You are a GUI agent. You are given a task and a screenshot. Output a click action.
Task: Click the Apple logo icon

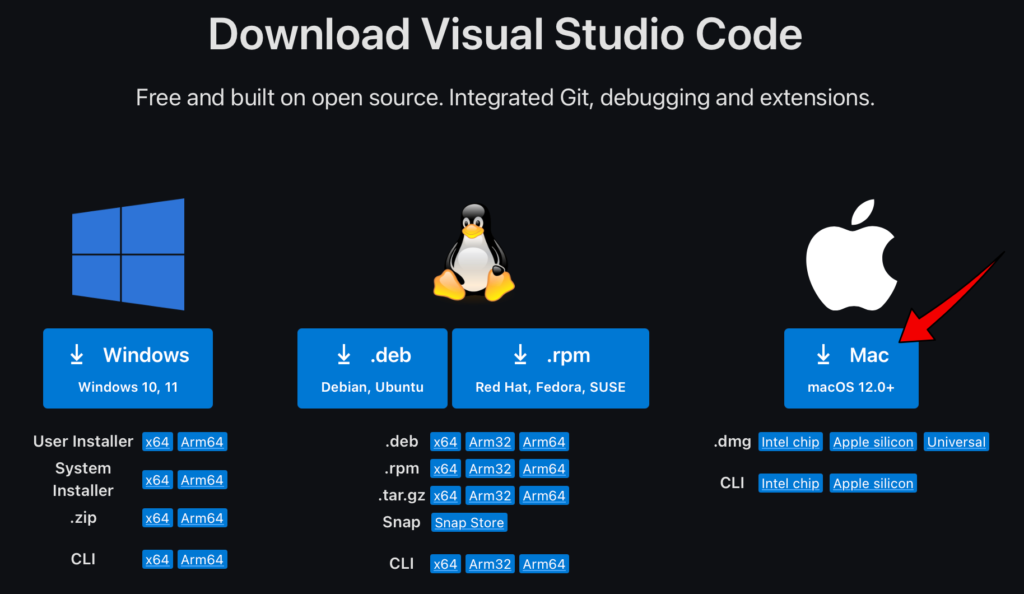click(851, 254)
